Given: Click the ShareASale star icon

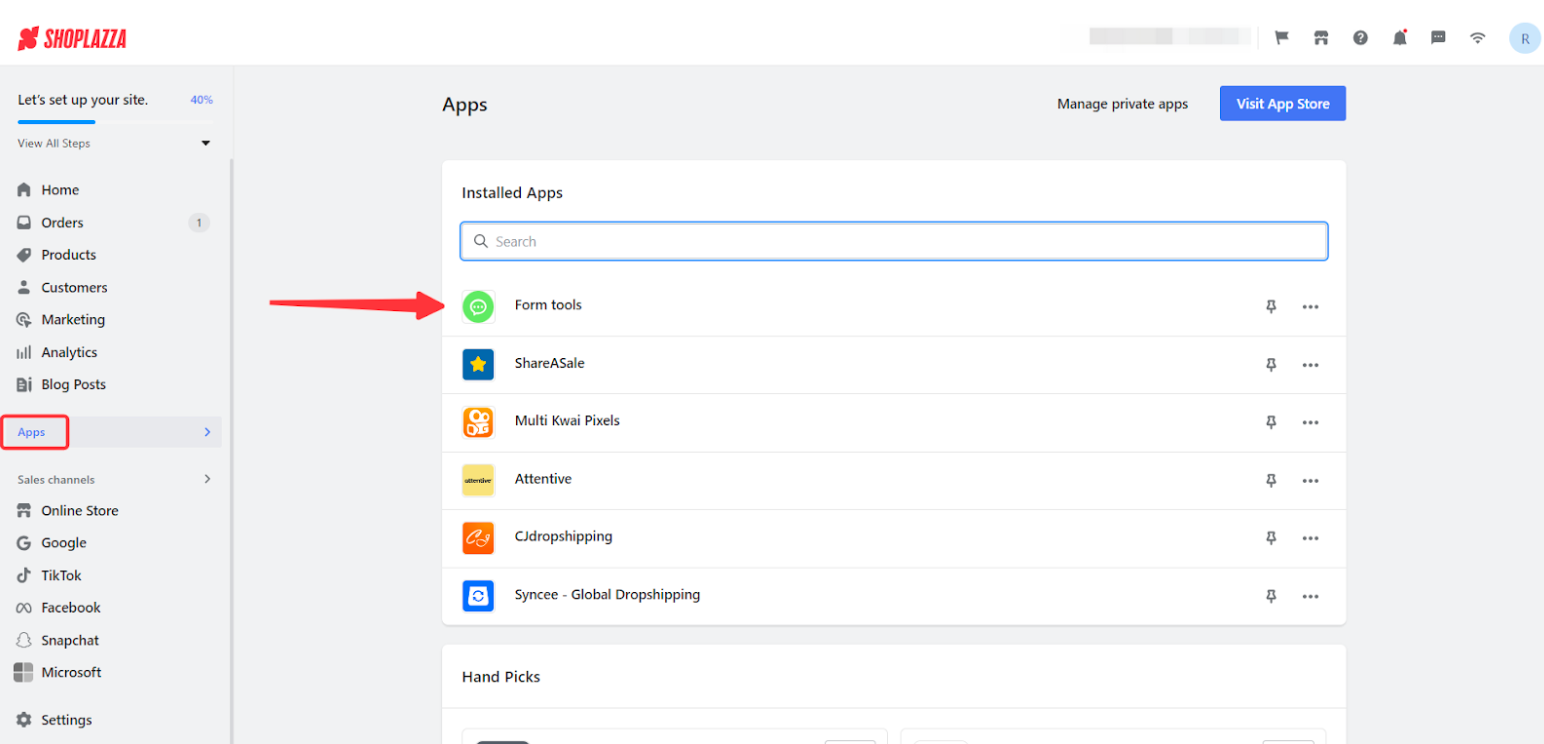Looking at the screenshot, I should [x=478, y=364].
